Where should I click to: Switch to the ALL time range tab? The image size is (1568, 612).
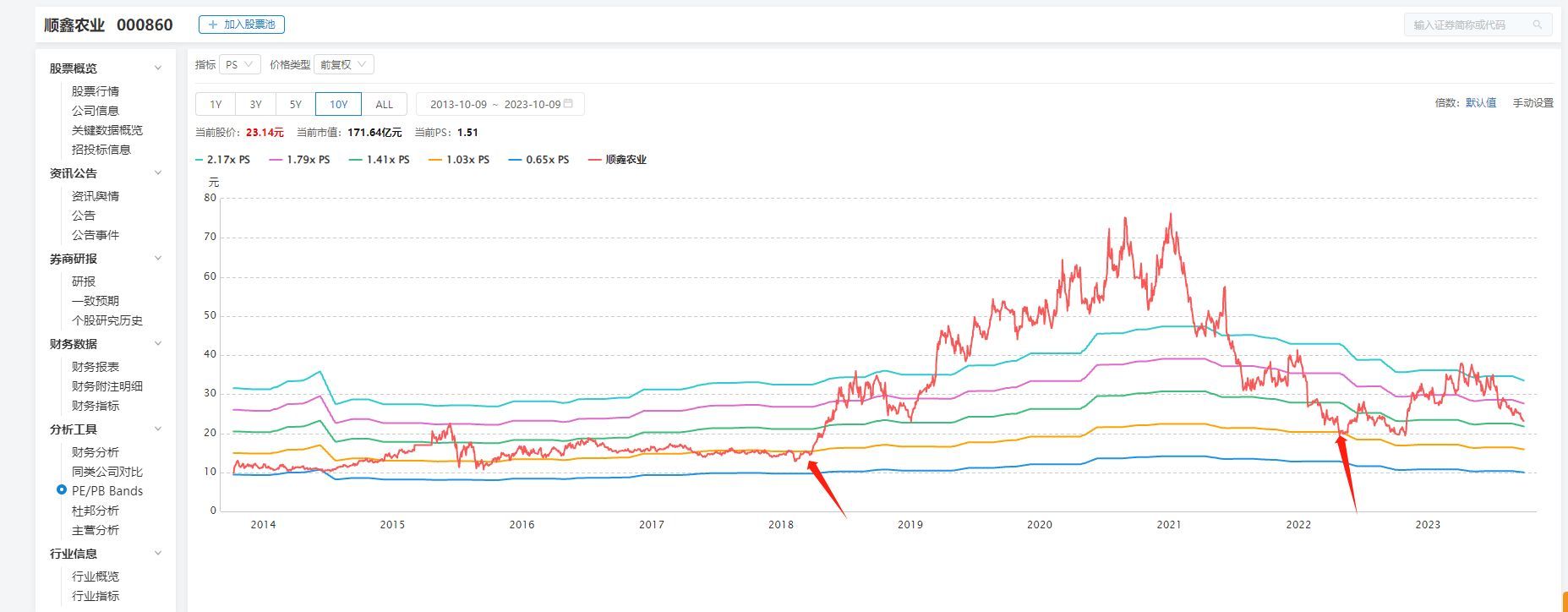pyautogui.click(x=384, y=104)
